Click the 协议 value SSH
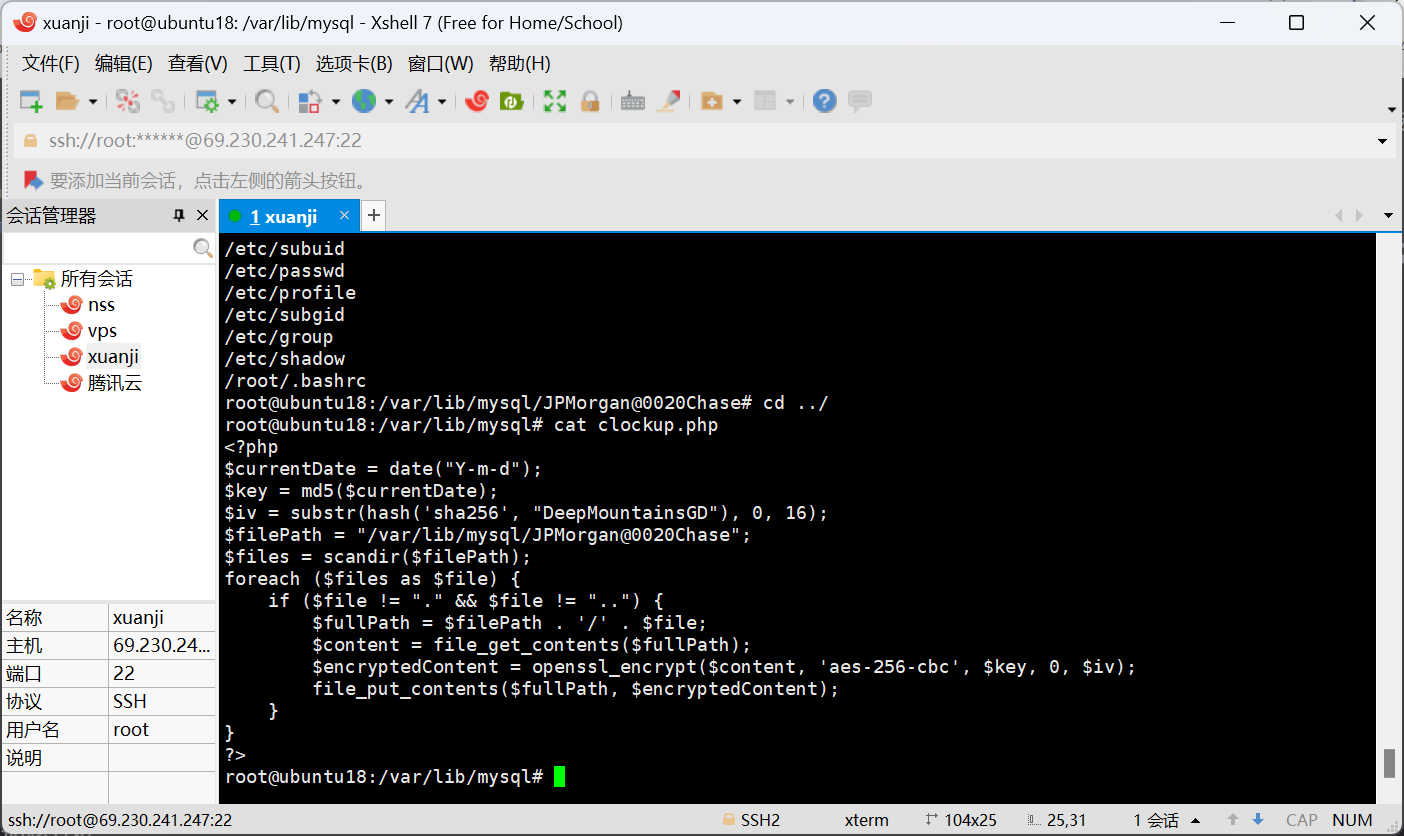 point(162,701)
